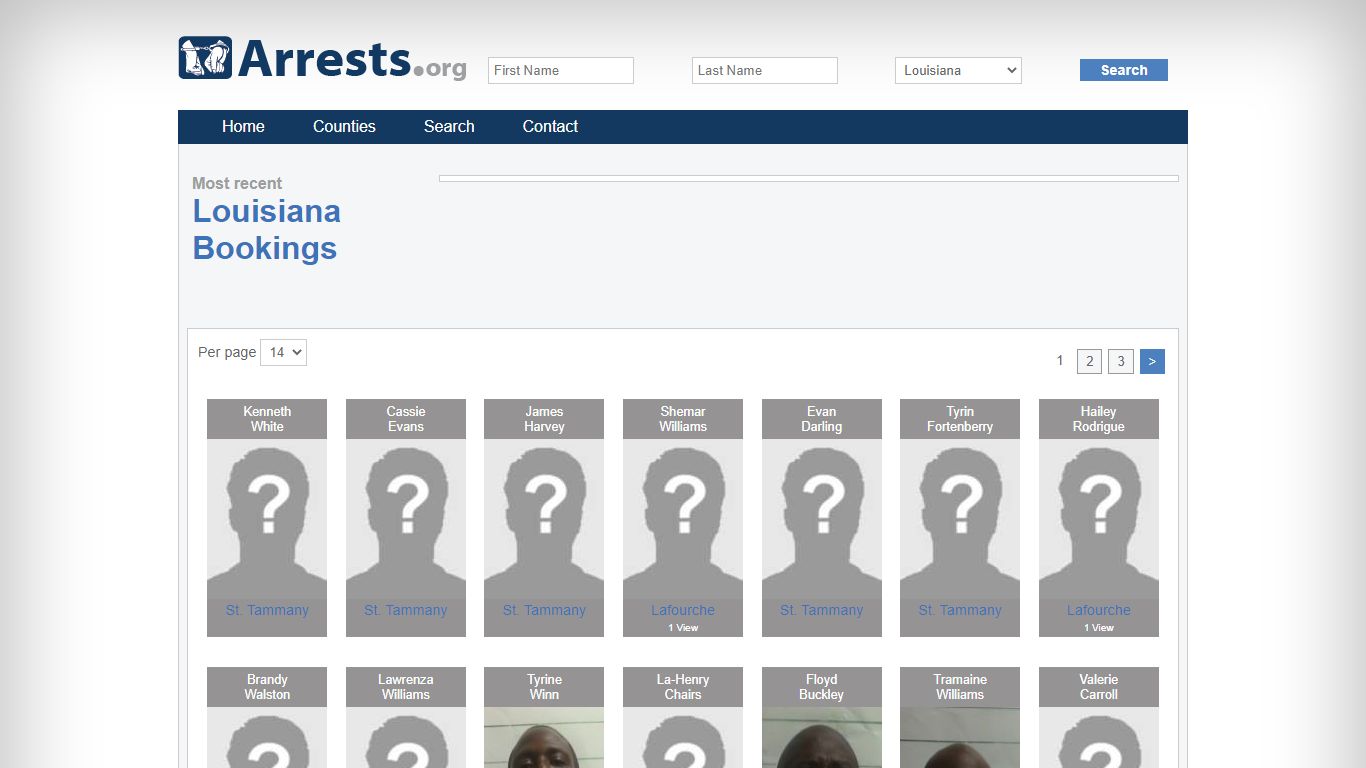Click St. Tammany under James Harvey

544,610
